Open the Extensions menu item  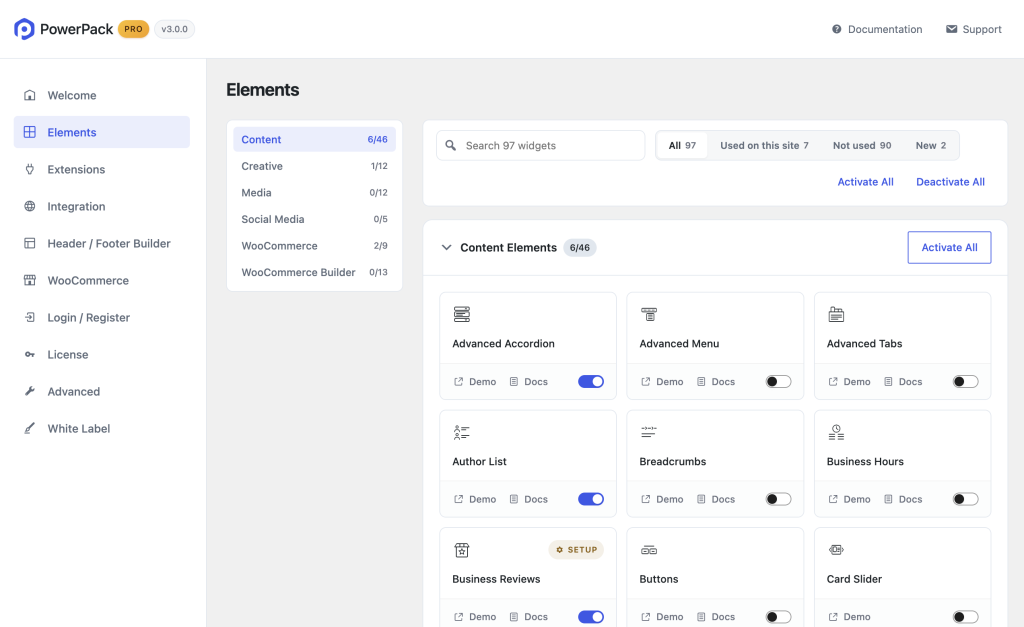pyautogui.click(x=102, y=169)
